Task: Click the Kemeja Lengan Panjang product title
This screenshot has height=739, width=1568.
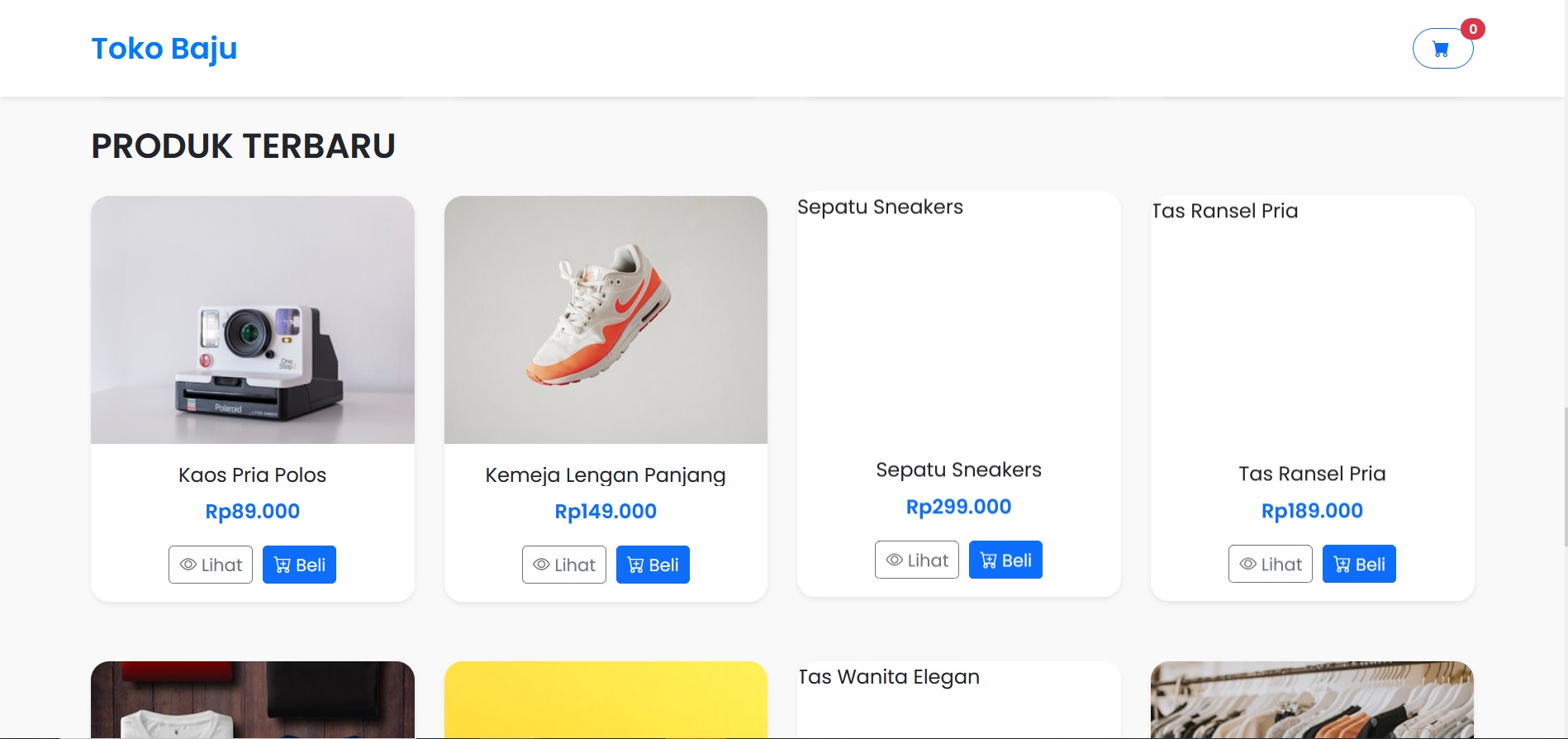Action: (606, 475)
